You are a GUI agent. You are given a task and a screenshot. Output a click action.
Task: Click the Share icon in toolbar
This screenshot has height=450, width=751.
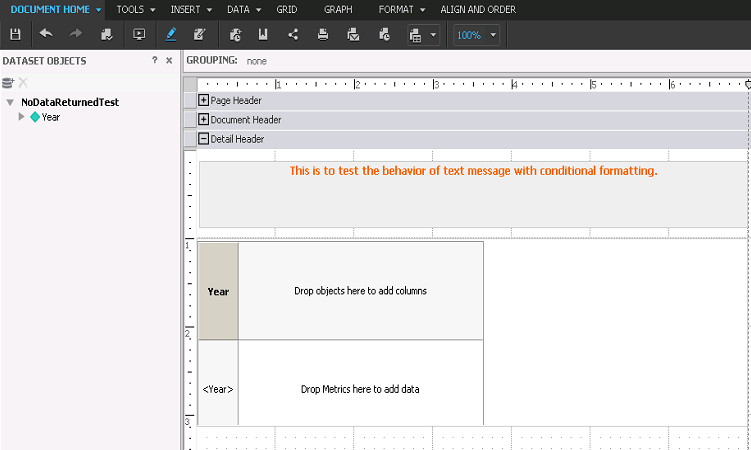pos(293,34)
